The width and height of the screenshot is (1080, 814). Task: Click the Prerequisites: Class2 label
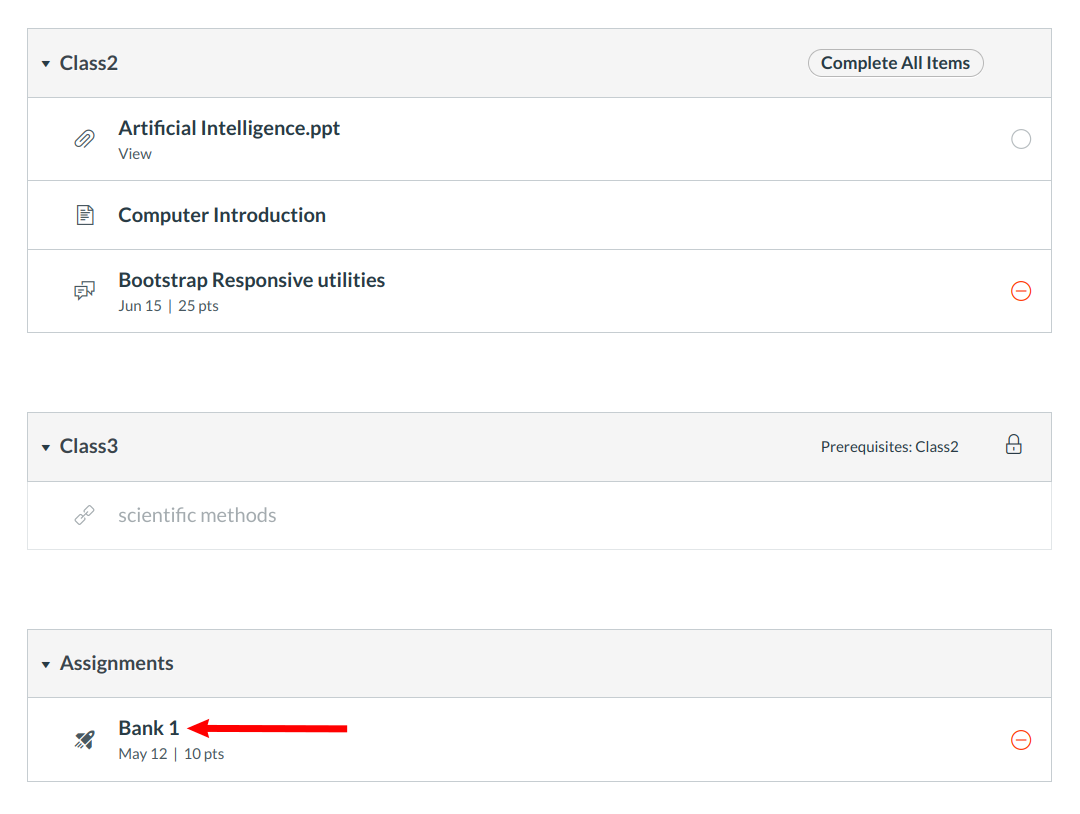[x=889, y=447]
